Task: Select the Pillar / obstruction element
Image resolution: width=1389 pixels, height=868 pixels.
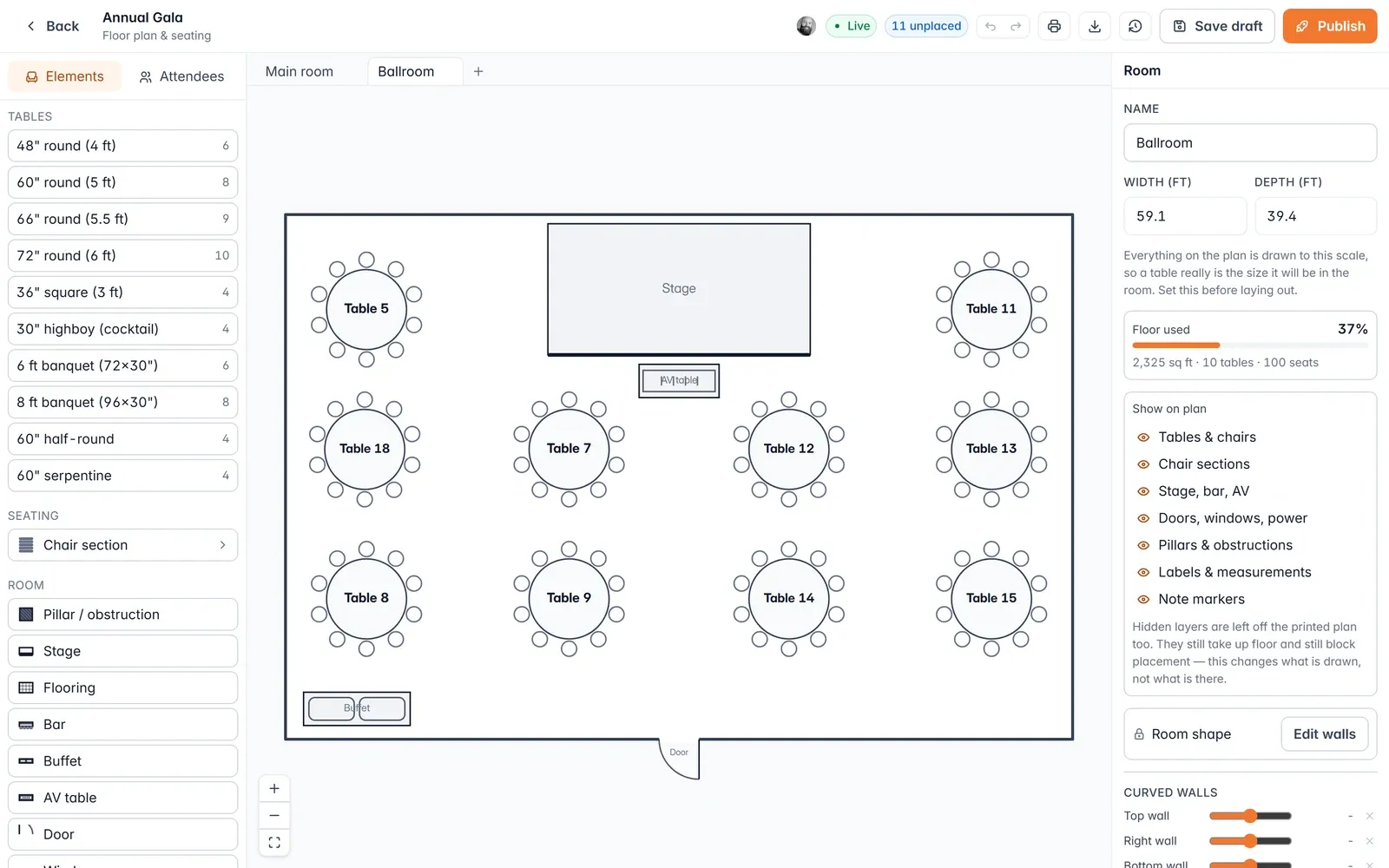Action: click(x=122, y=615)
